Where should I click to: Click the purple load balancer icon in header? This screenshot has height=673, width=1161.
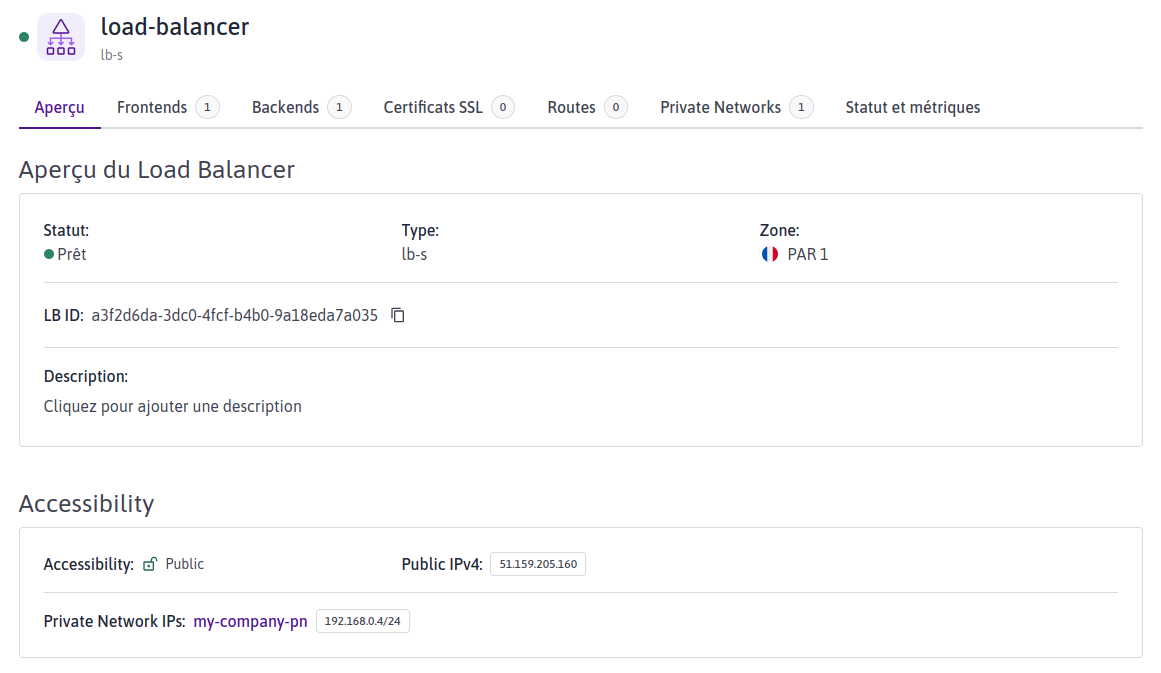pyautogui.click(x=61, y=37)
